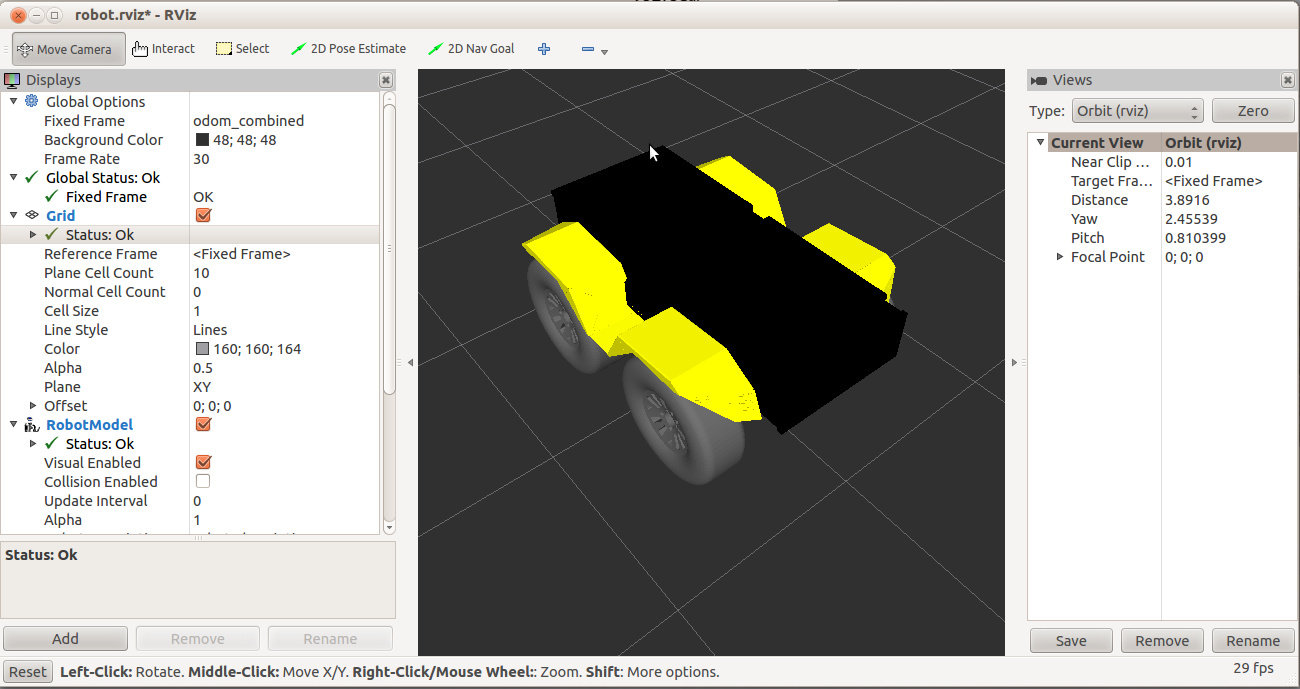
Task: Disable the RobotModel display checkbox
Action: (203, 425)
